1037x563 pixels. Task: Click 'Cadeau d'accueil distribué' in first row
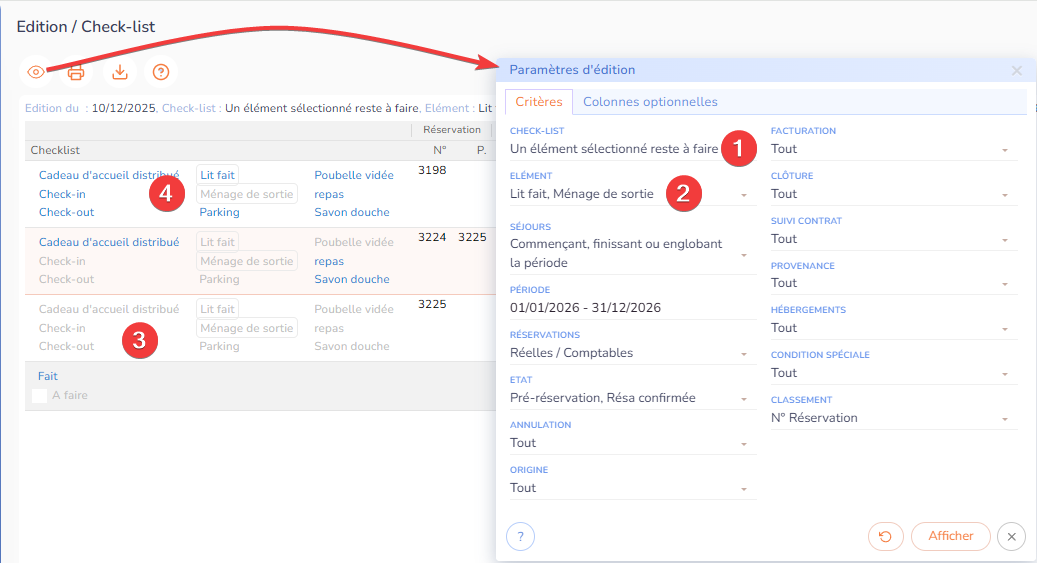pos(108,175)
